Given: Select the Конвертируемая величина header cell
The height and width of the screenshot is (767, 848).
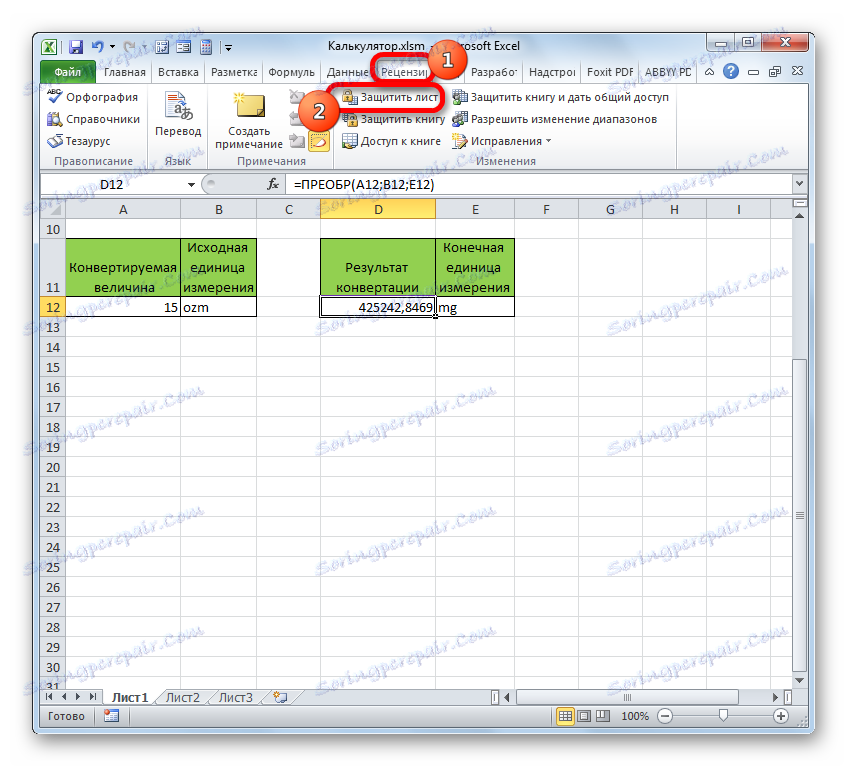Looking at the screenshot, I should [123, 268].
